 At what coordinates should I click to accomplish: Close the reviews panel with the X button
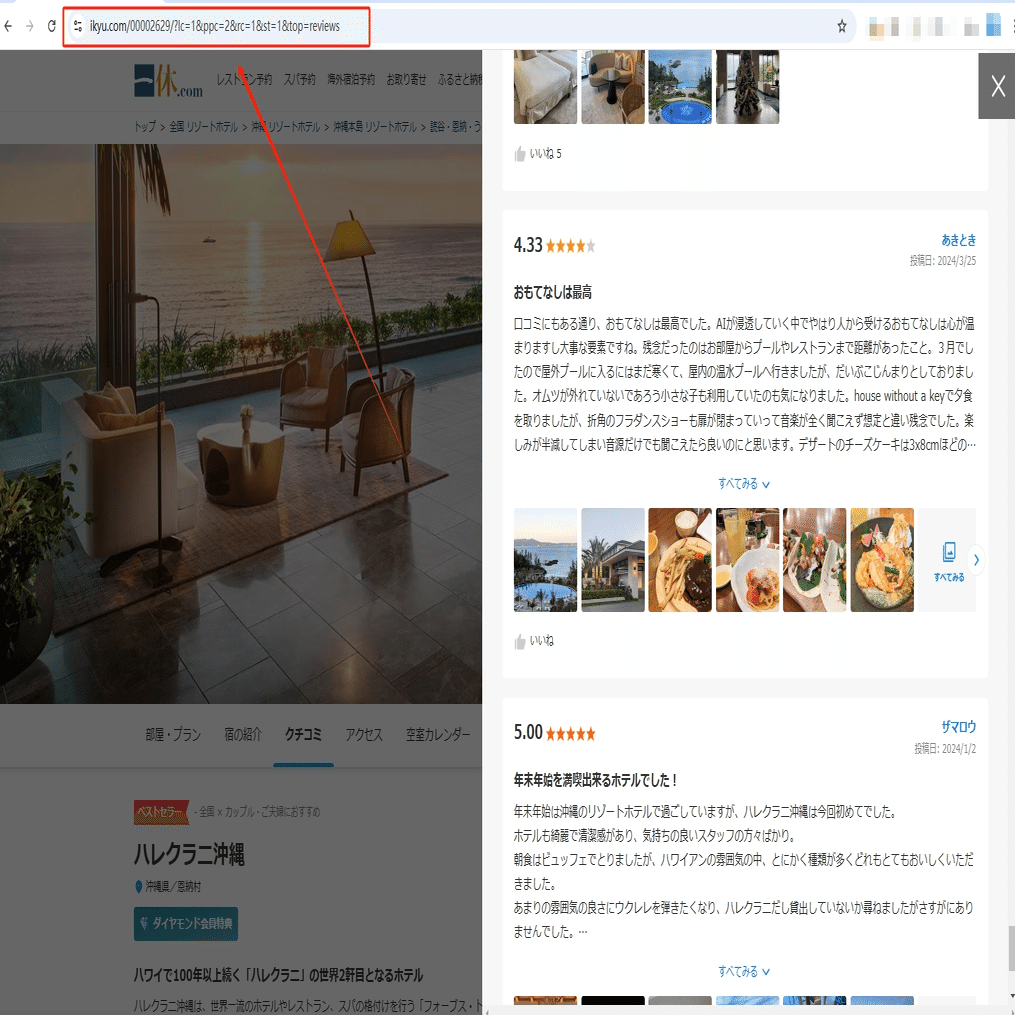pyautogui.click(x=997, y=86)
